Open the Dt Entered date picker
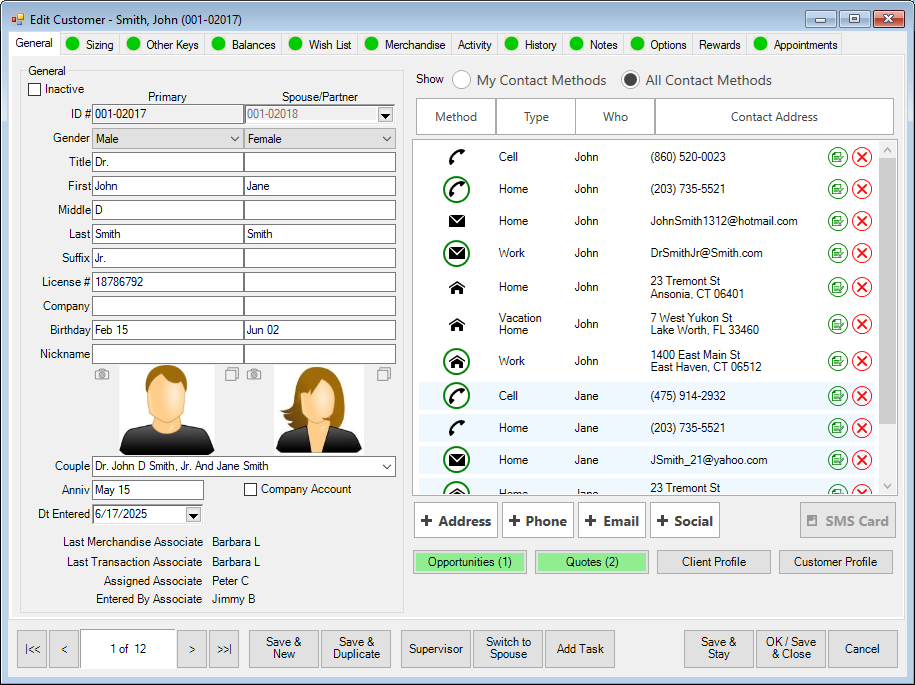 [x=194, y=514]
